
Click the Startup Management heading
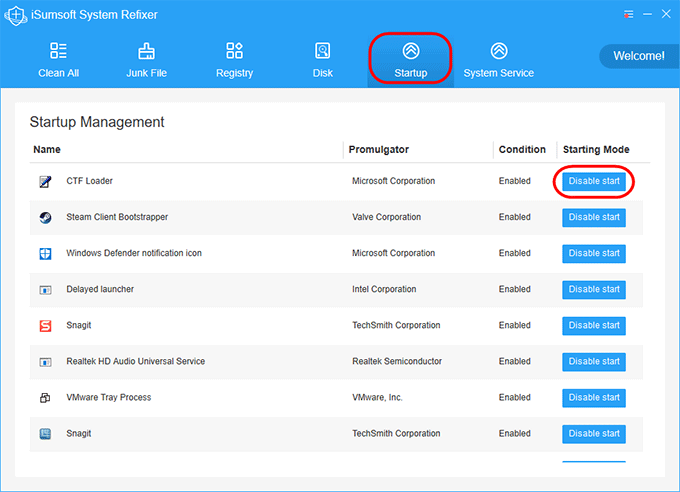pyautogui.click(x=97, y=122)
